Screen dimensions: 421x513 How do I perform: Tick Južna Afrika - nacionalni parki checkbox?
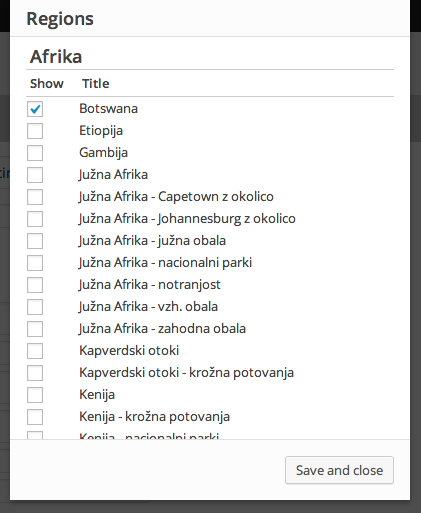pos(35,263)
